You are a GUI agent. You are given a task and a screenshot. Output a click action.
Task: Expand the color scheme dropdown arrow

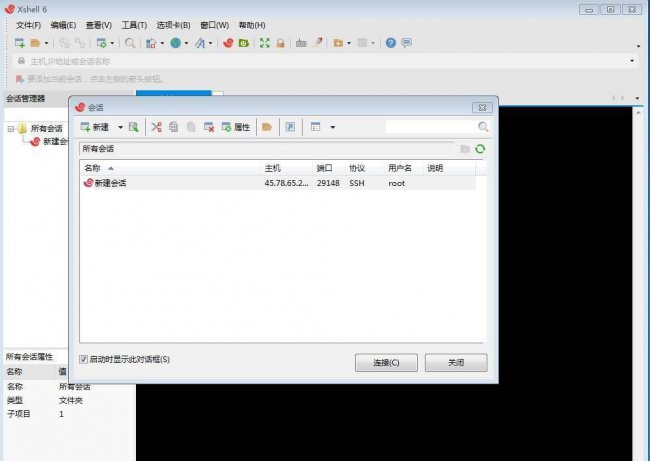(x=162, y=43)
